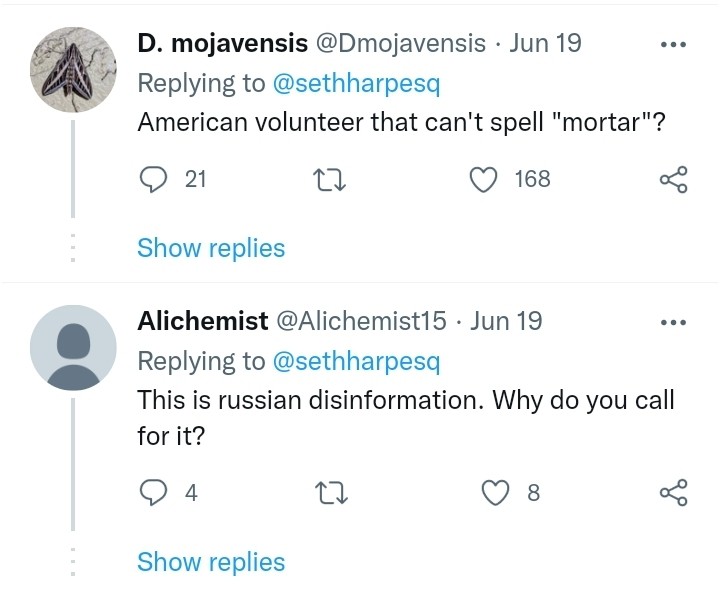Retweet the Alichemist tweet

click(327, 493)
